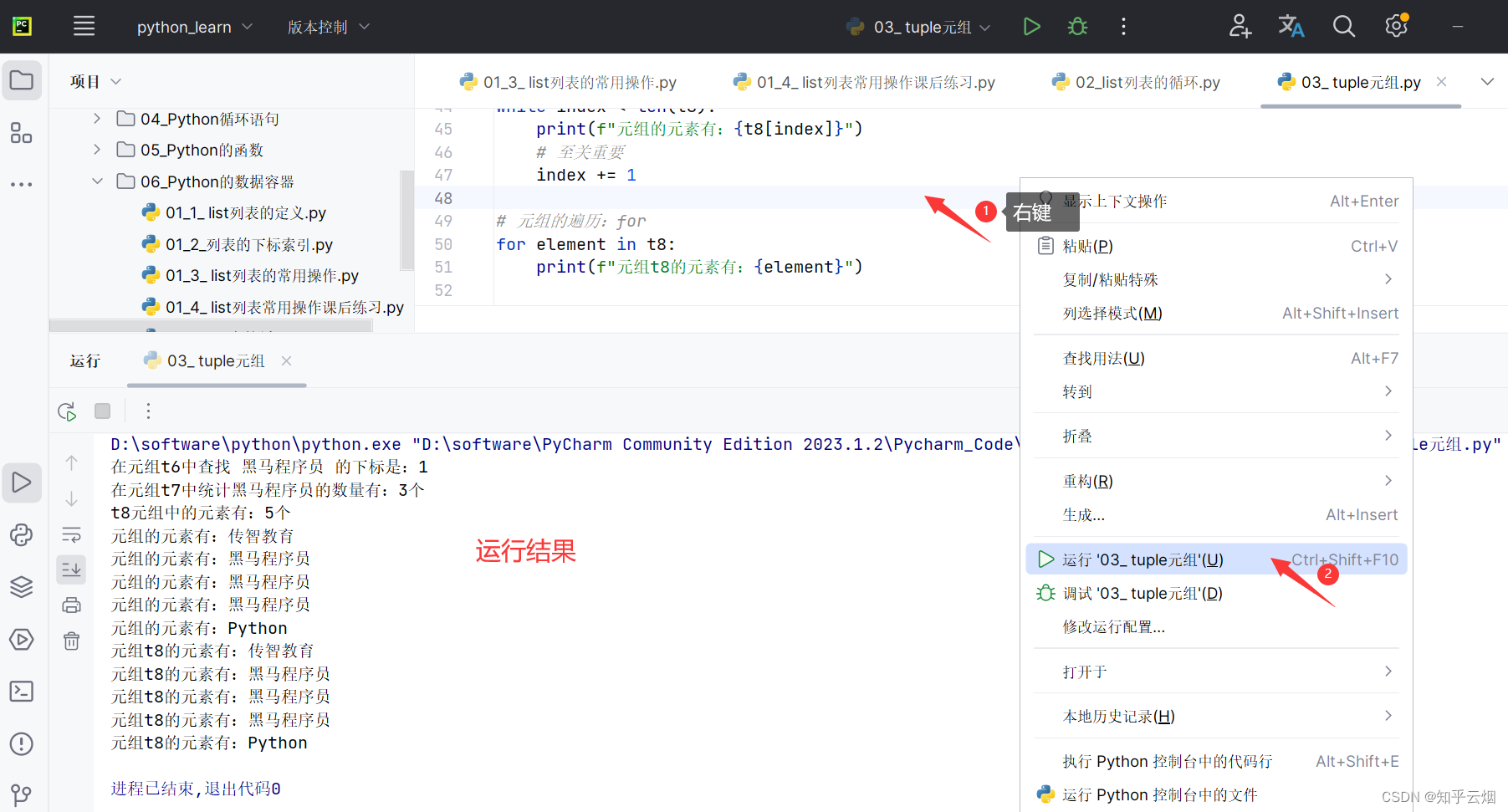
Task: Click the green Run button in title bar
Action: pyautogui.click(x=1031, y=27)
